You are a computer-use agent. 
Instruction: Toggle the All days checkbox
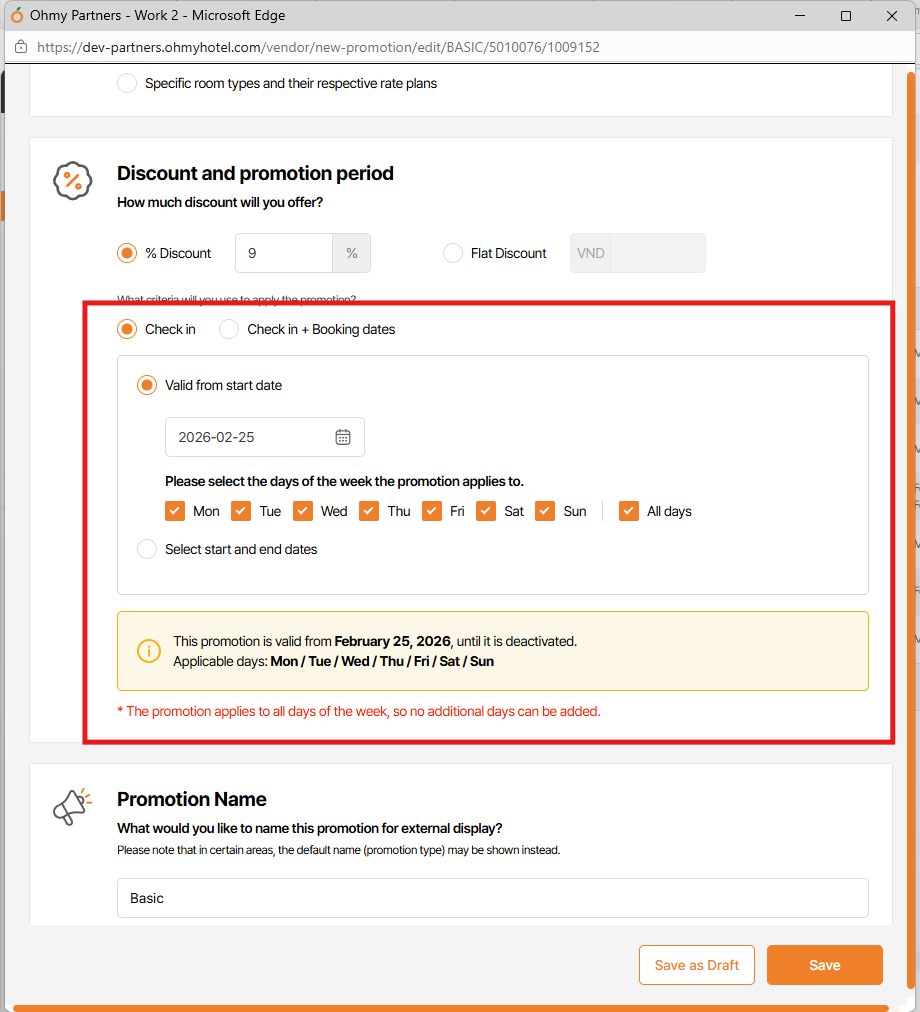coord(629,511)
